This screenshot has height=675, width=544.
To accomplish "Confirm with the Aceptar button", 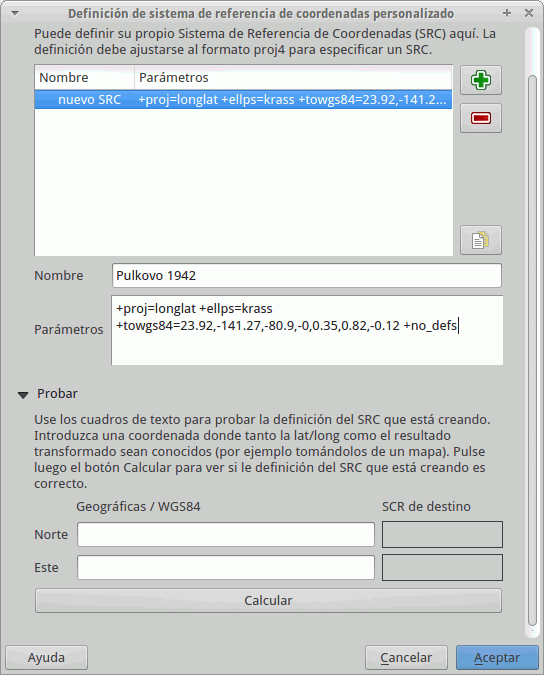I will click(x=497, y=658).
